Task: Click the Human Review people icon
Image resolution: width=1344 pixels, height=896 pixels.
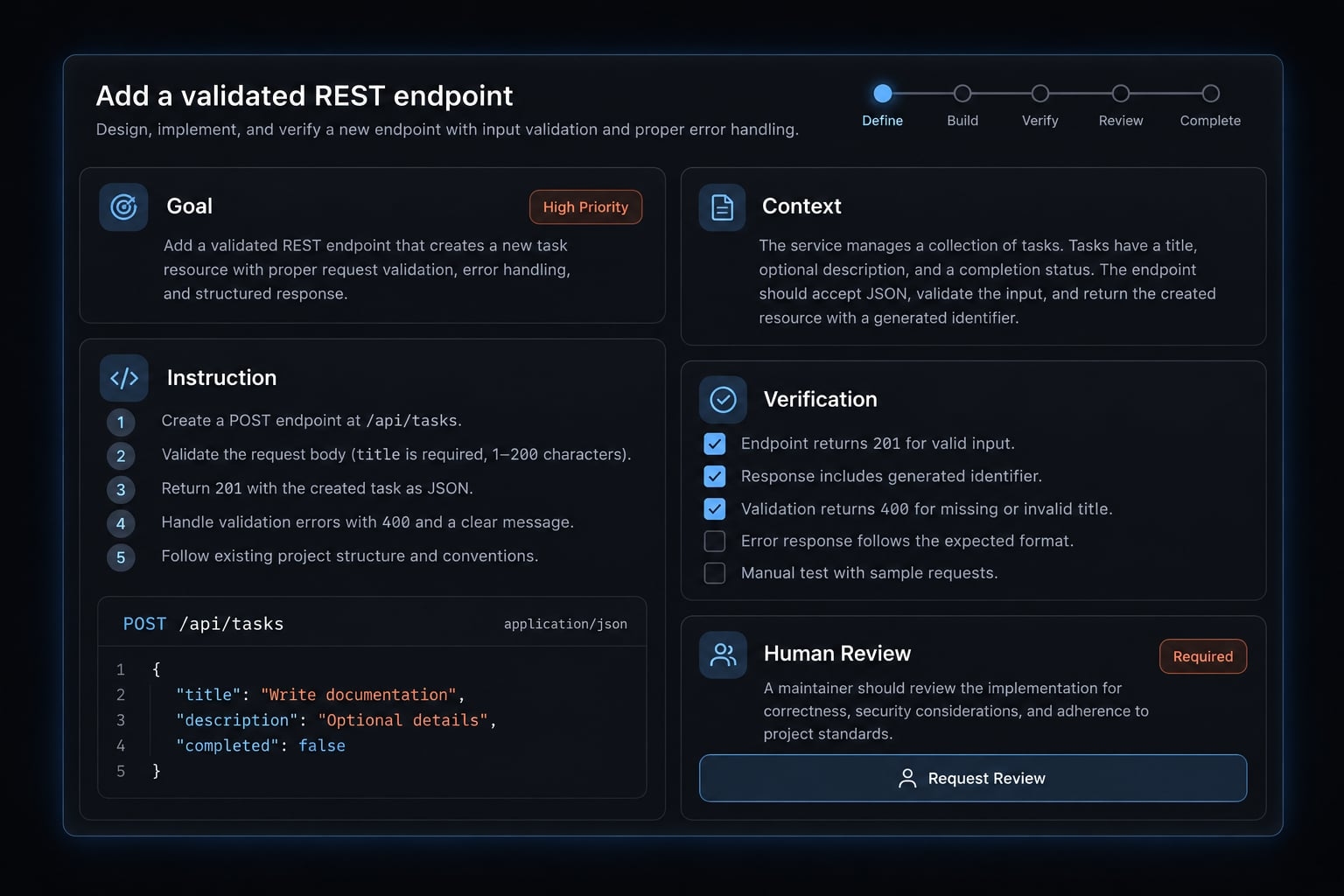Action: [723, 654]
